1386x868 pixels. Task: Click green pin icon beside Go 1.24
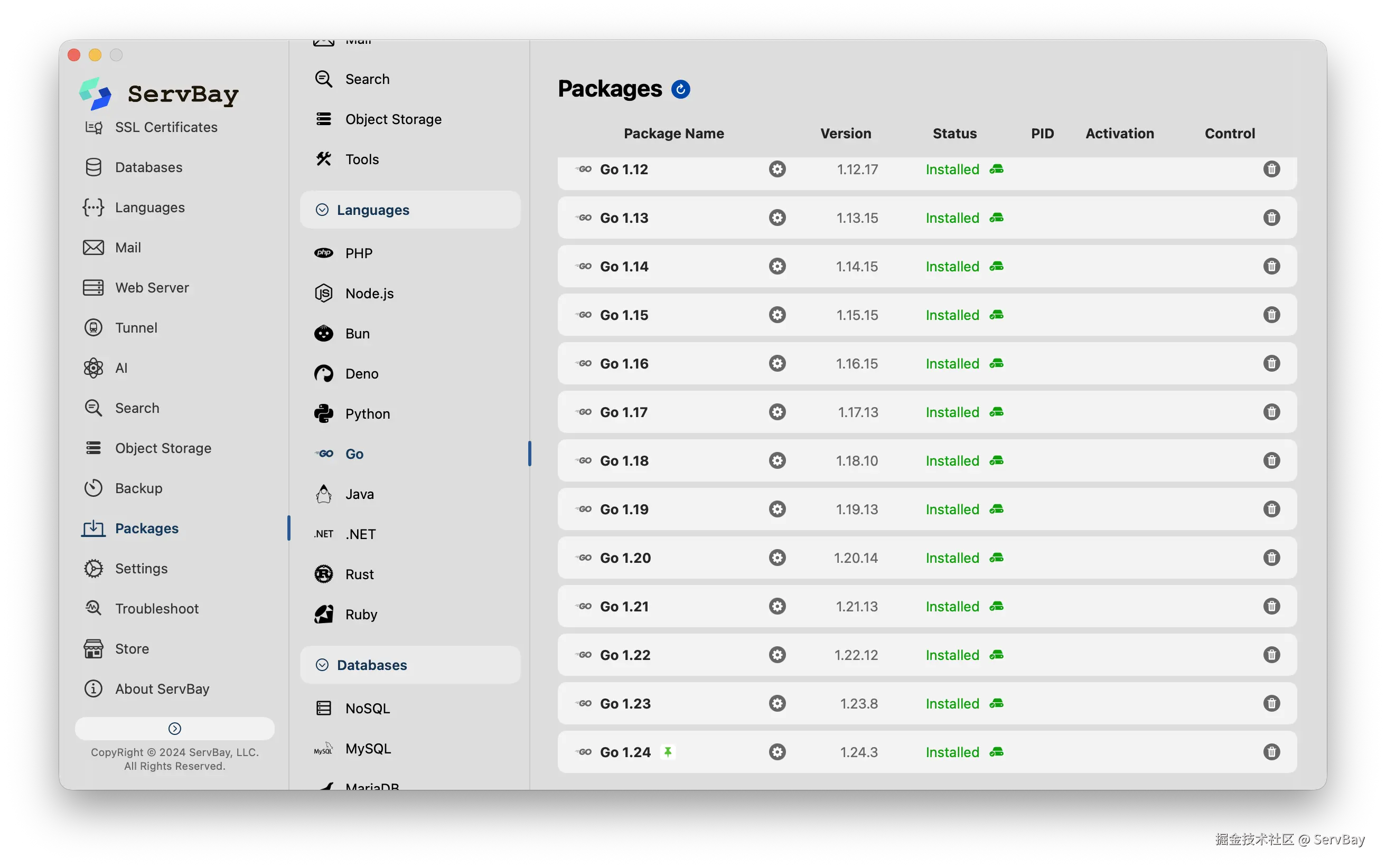pos(668,751)
